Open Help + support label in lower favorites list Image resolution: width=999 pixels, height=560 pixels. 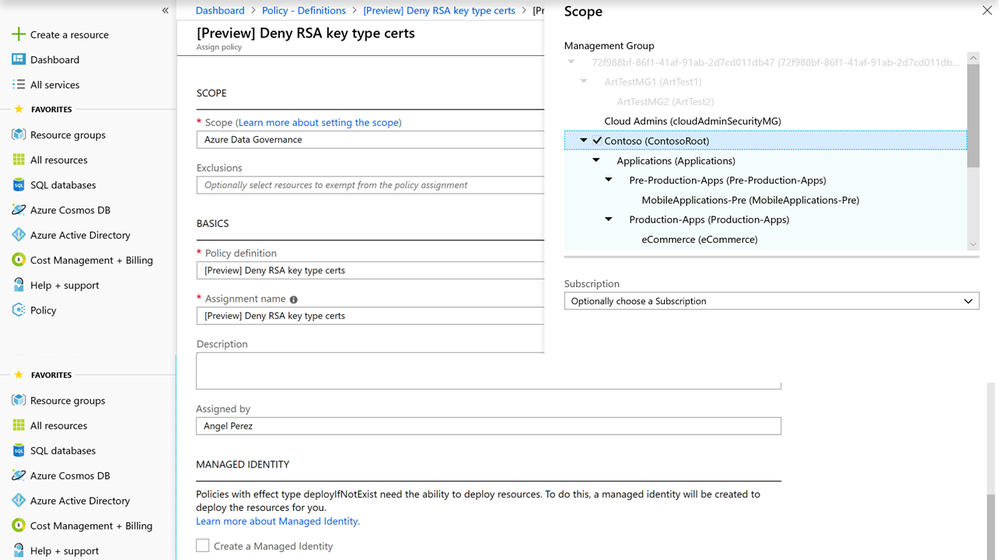tap(64, 550)
